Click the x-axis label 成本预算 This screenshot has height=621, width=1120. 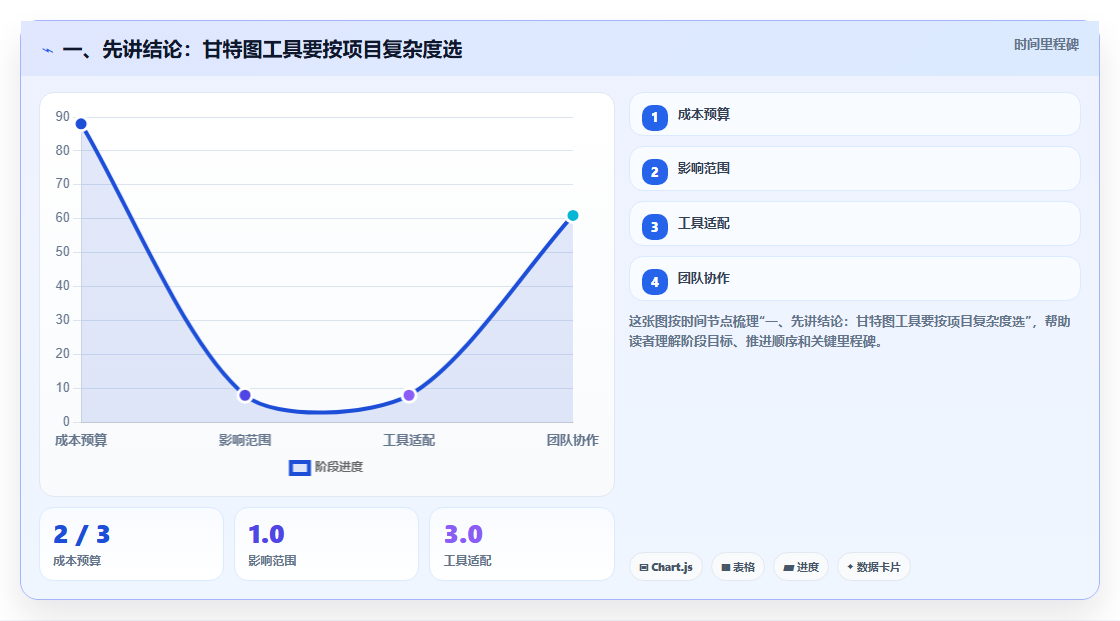coord(81,441)
